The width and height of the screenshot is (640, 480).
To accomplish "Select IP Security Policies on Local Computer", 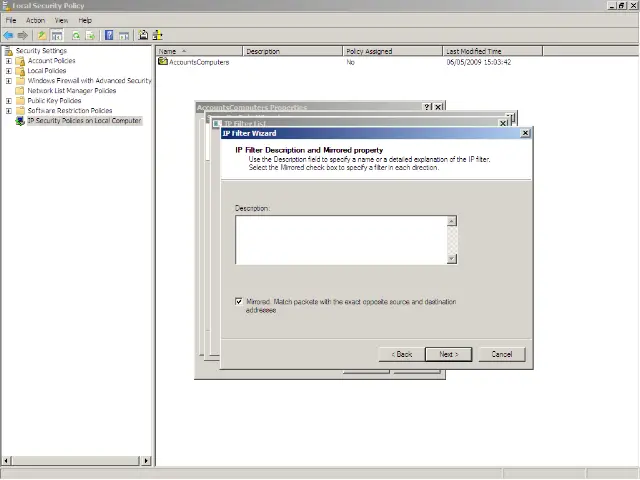I will click(x=84, y=121).
